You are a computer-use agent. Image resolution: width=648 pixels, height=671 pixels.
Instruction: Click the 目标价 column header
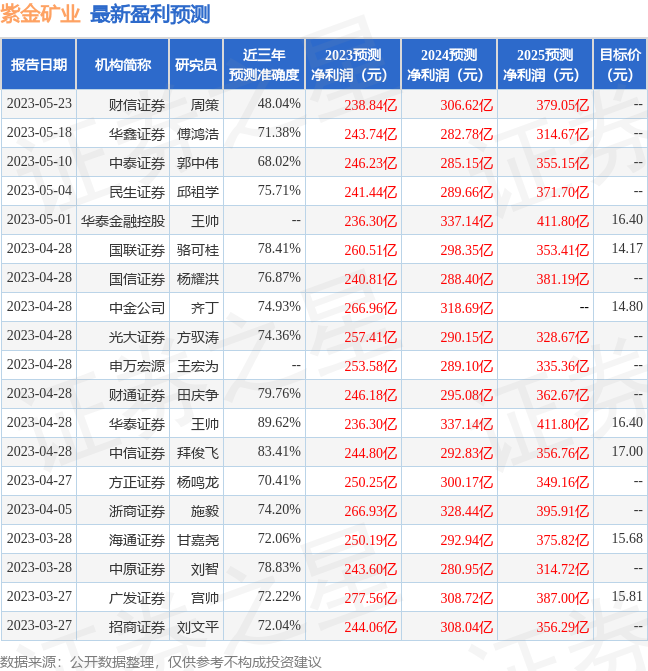point(620,65)
